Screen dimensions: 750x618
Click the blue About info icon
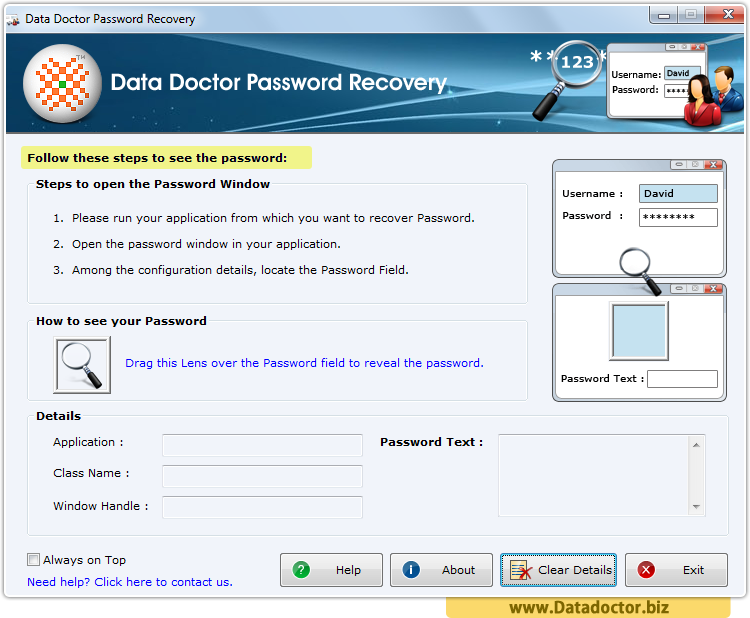411,570
